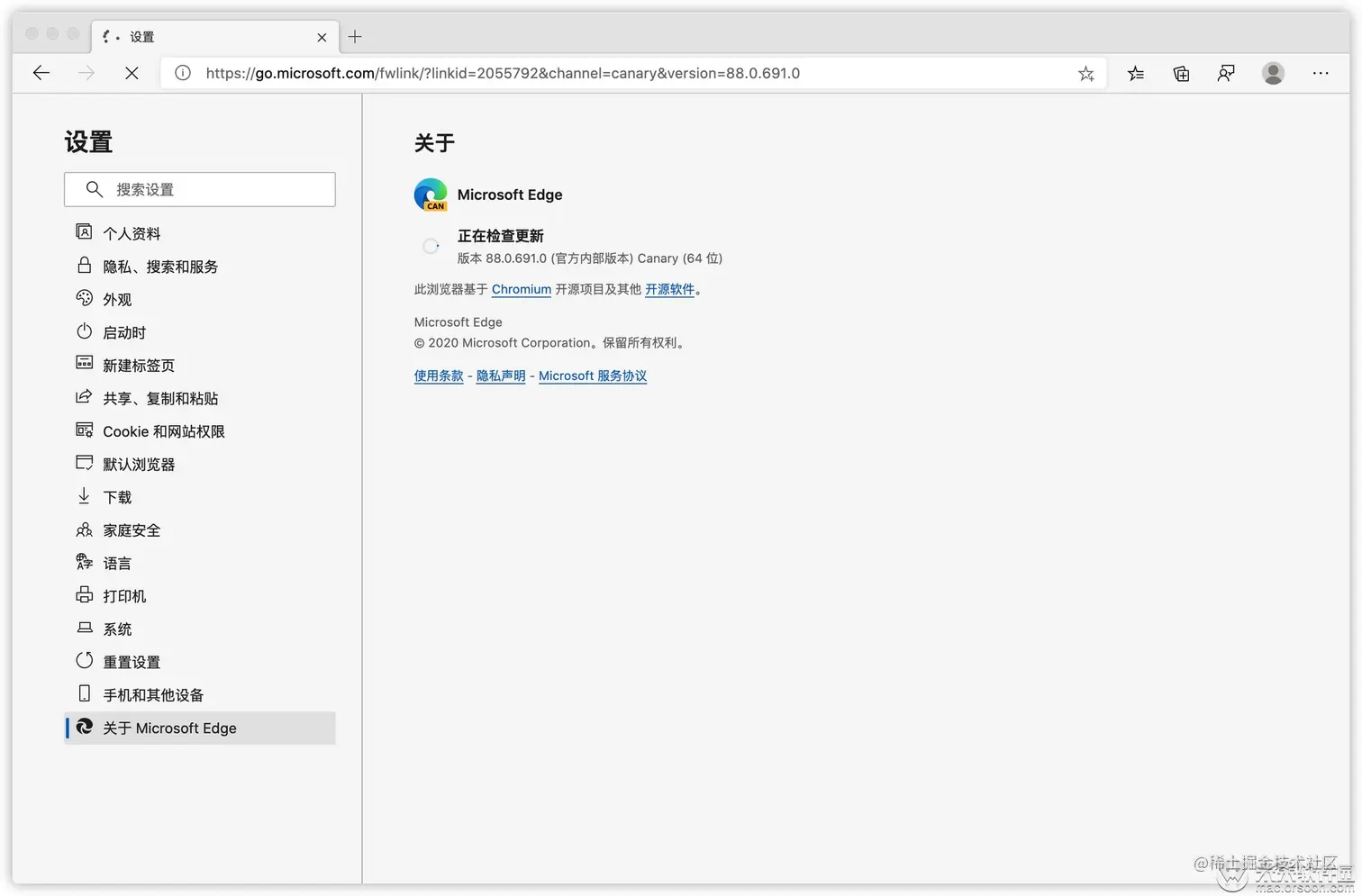The height and width of the screenshot is (896, 1362).
Task: Open 打印机 settings
Action: click(200, 596)
